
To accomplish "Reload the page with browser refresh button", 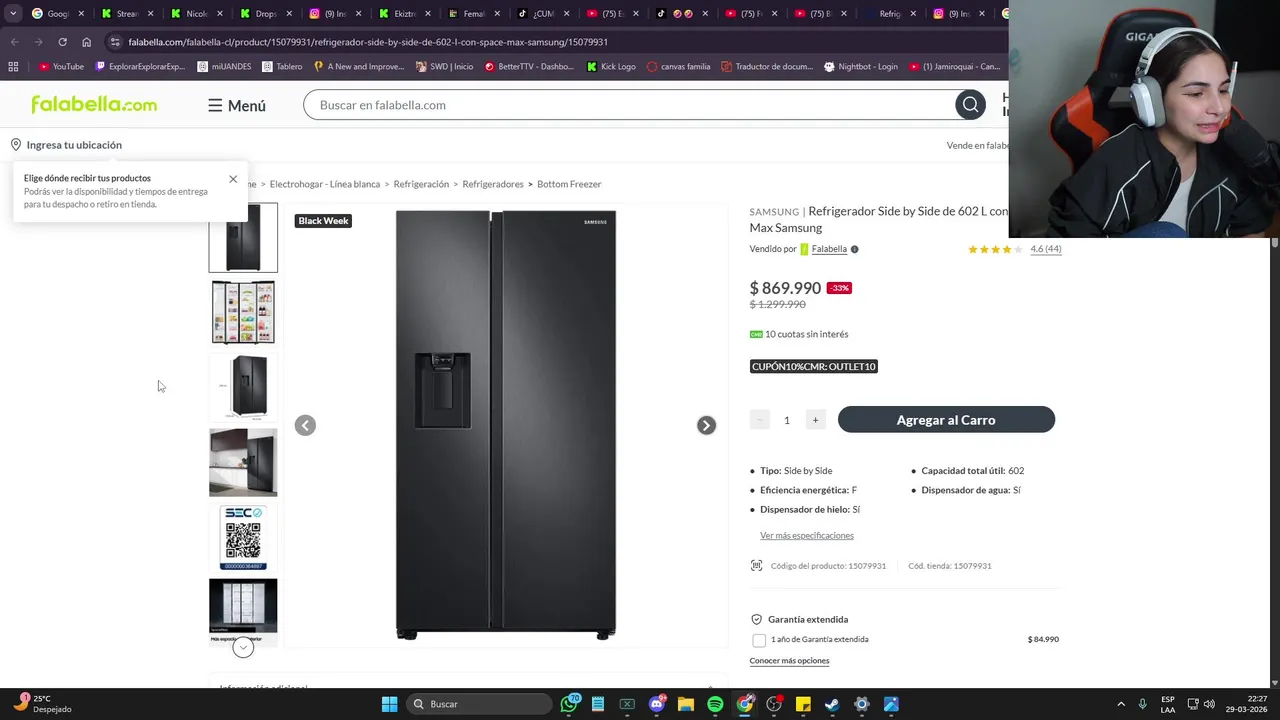I will [x=62, y=42].
